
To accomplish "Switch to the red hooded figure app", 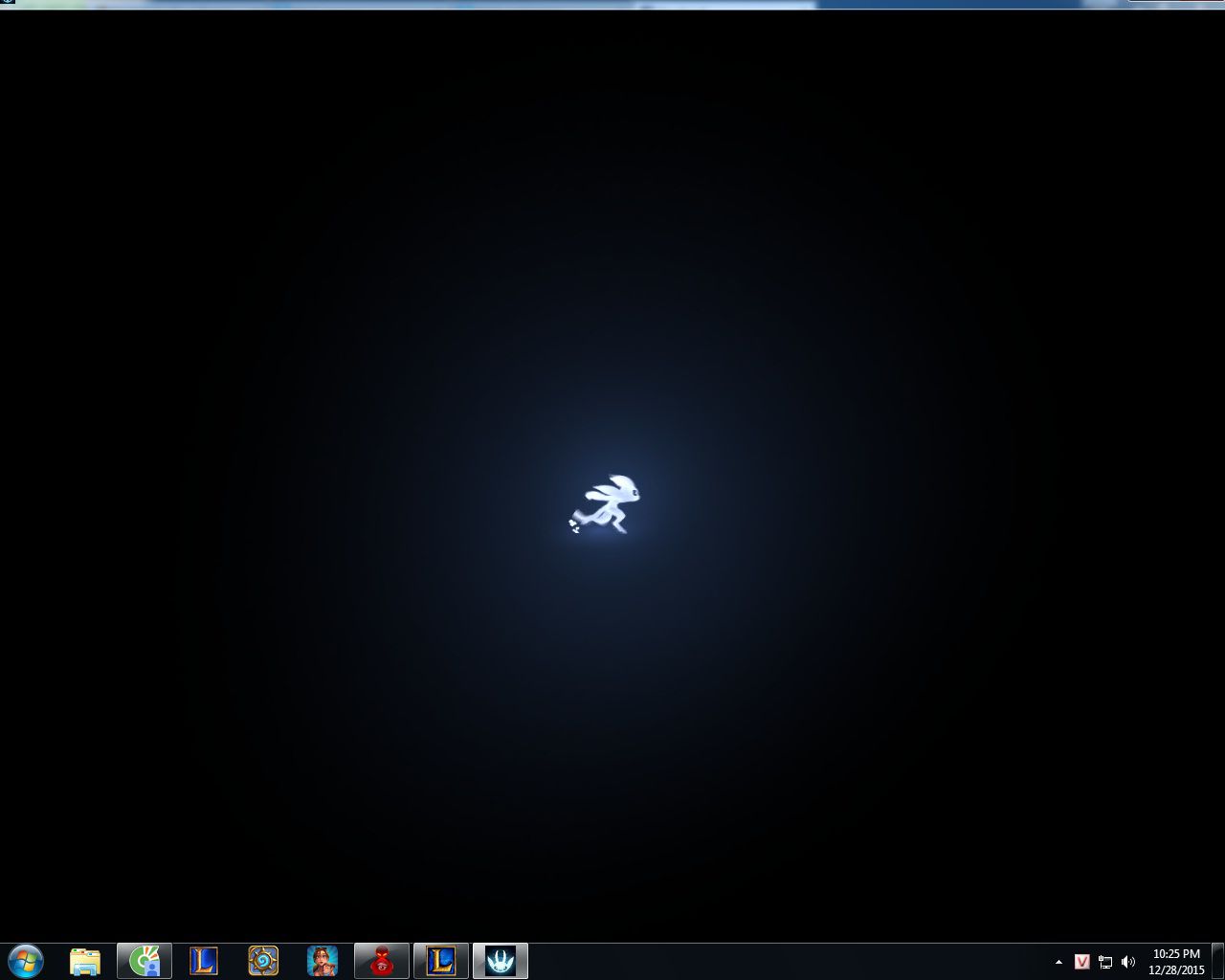I will click(382, 961).
